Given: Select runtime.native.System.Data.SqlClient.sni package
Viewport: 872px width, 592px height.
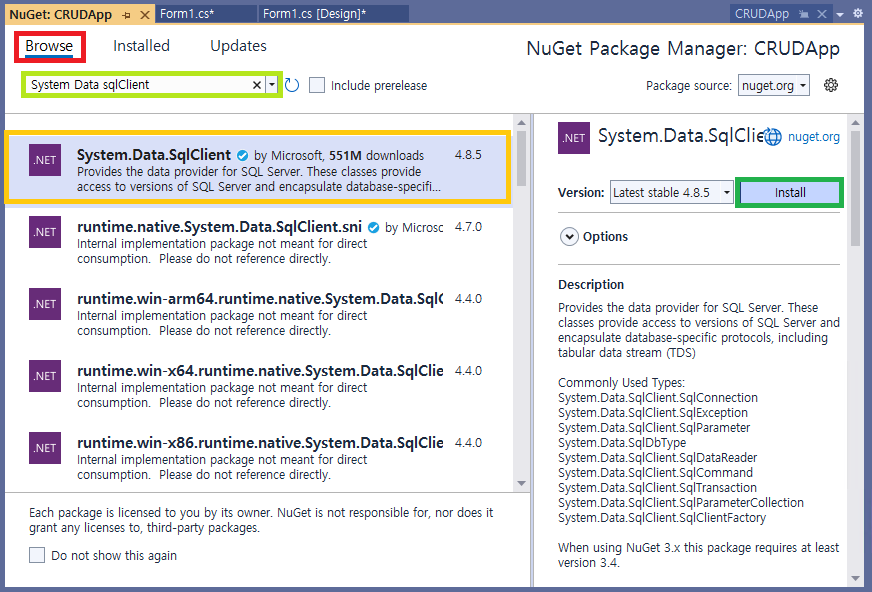Looking at the screenshot, I should (x=258, y=242).
